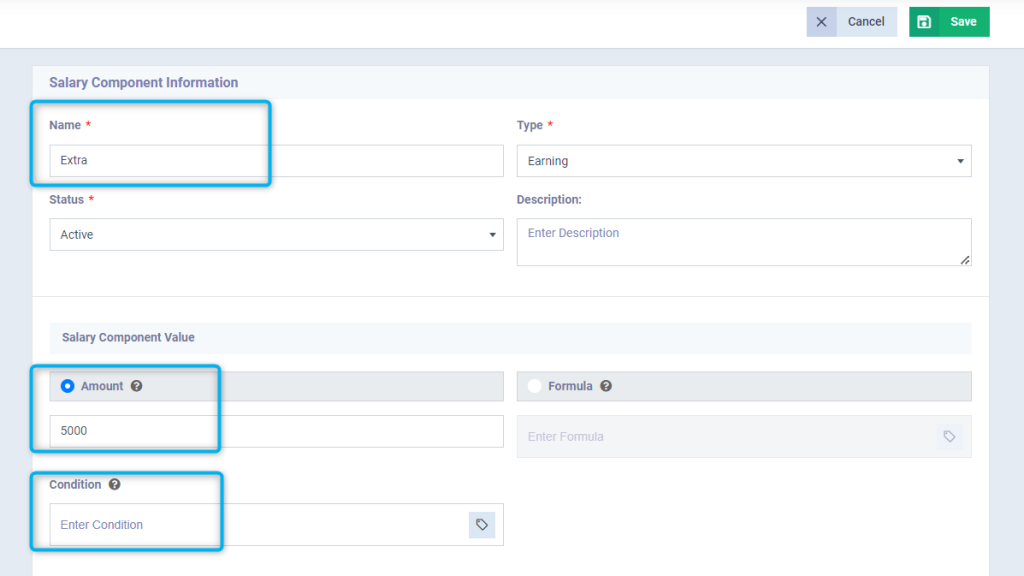Select the Formula radio button
The width and height of the screenshot is (1024, 576).
(x=535, y=385)
